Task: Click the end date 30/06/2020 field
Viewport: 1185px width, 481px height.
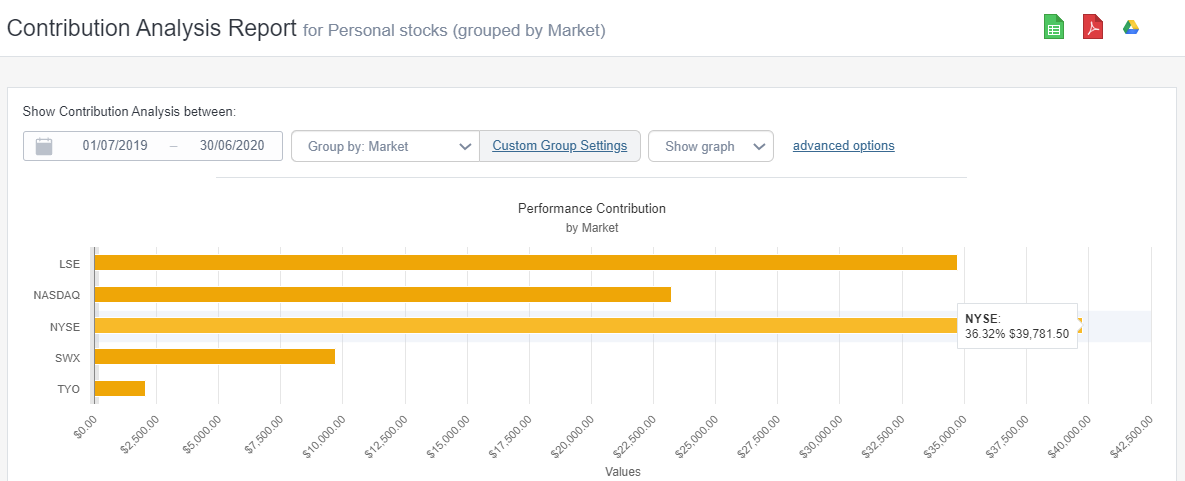Action: tap(232, 146)
